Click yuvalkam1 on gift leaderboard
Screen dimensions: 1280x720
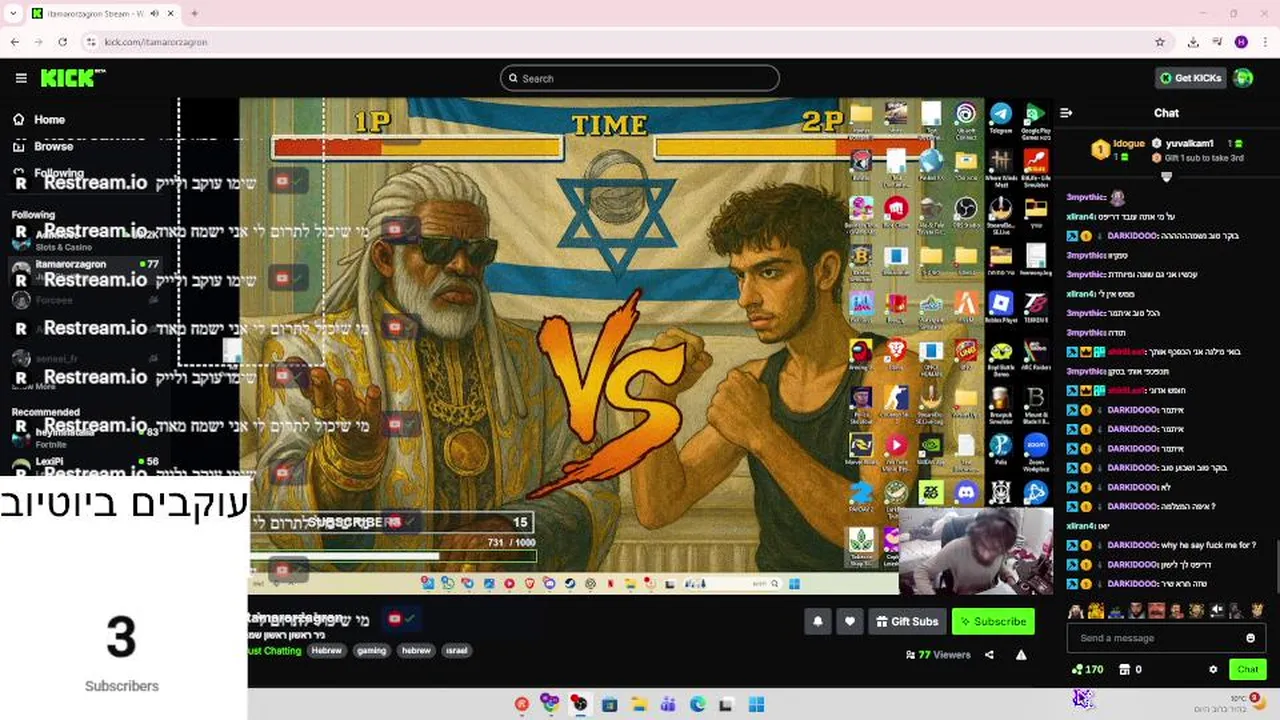pyautogui.click(x=1189, y=144)
